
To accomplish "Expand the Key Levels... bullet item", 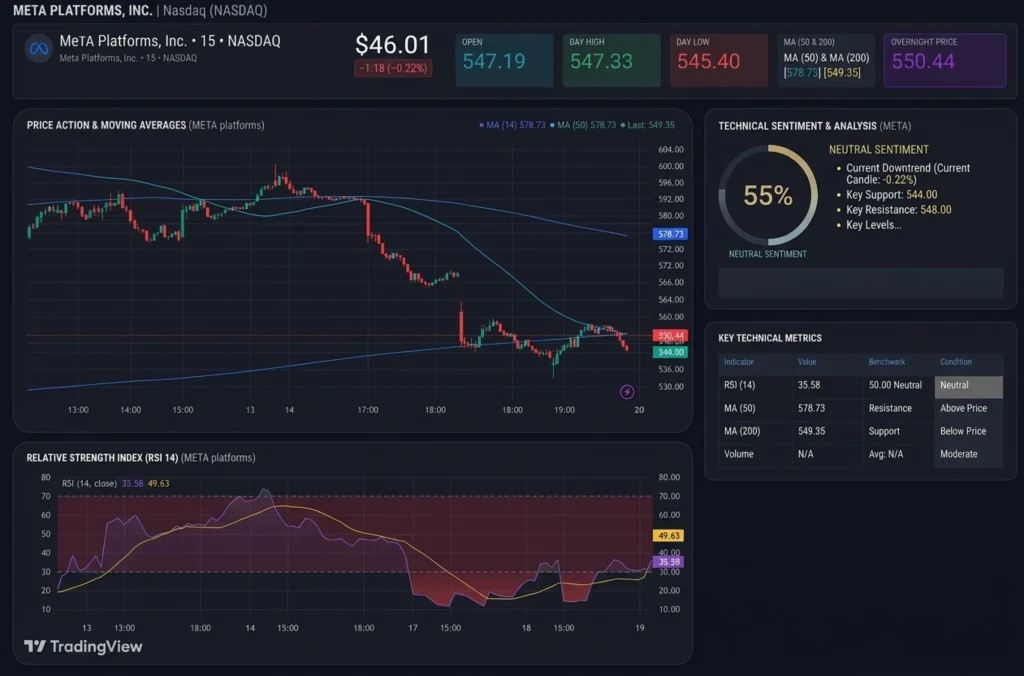I will [873, 225].
